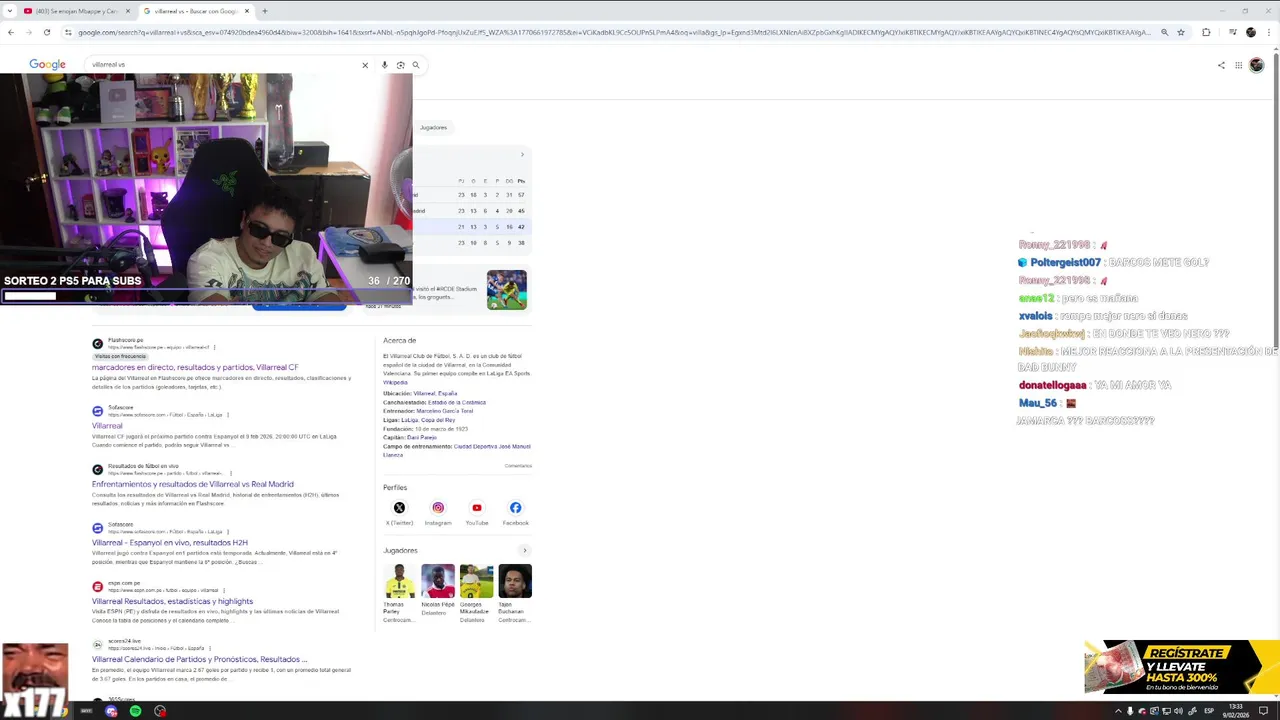Open the Wikipedia link in Acerca de

(x=395, y=382)
